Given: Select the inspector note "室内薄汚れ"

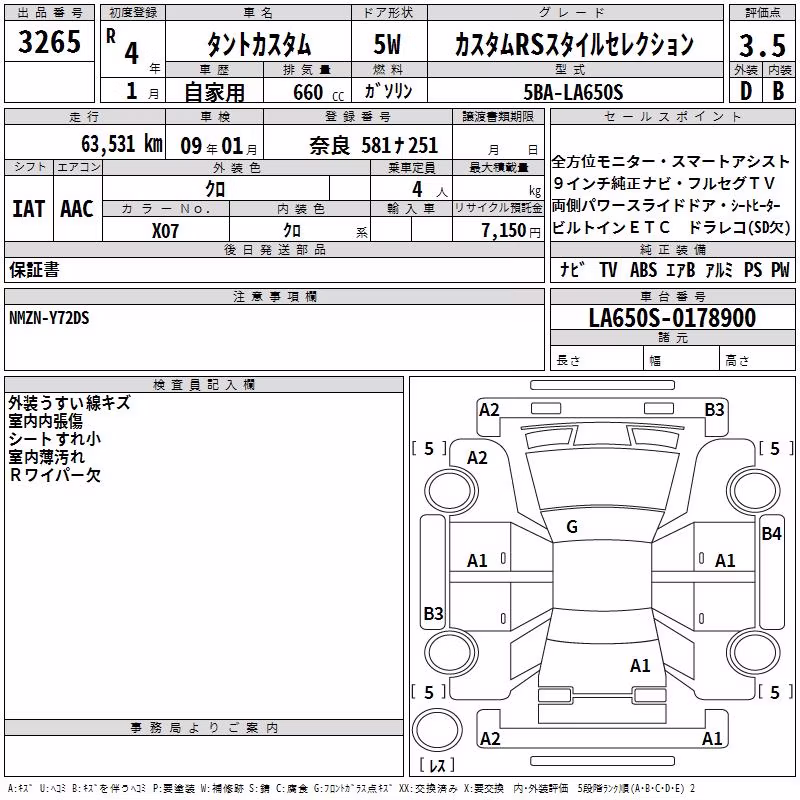Looking at the screenshot, I should pos(46,457).
